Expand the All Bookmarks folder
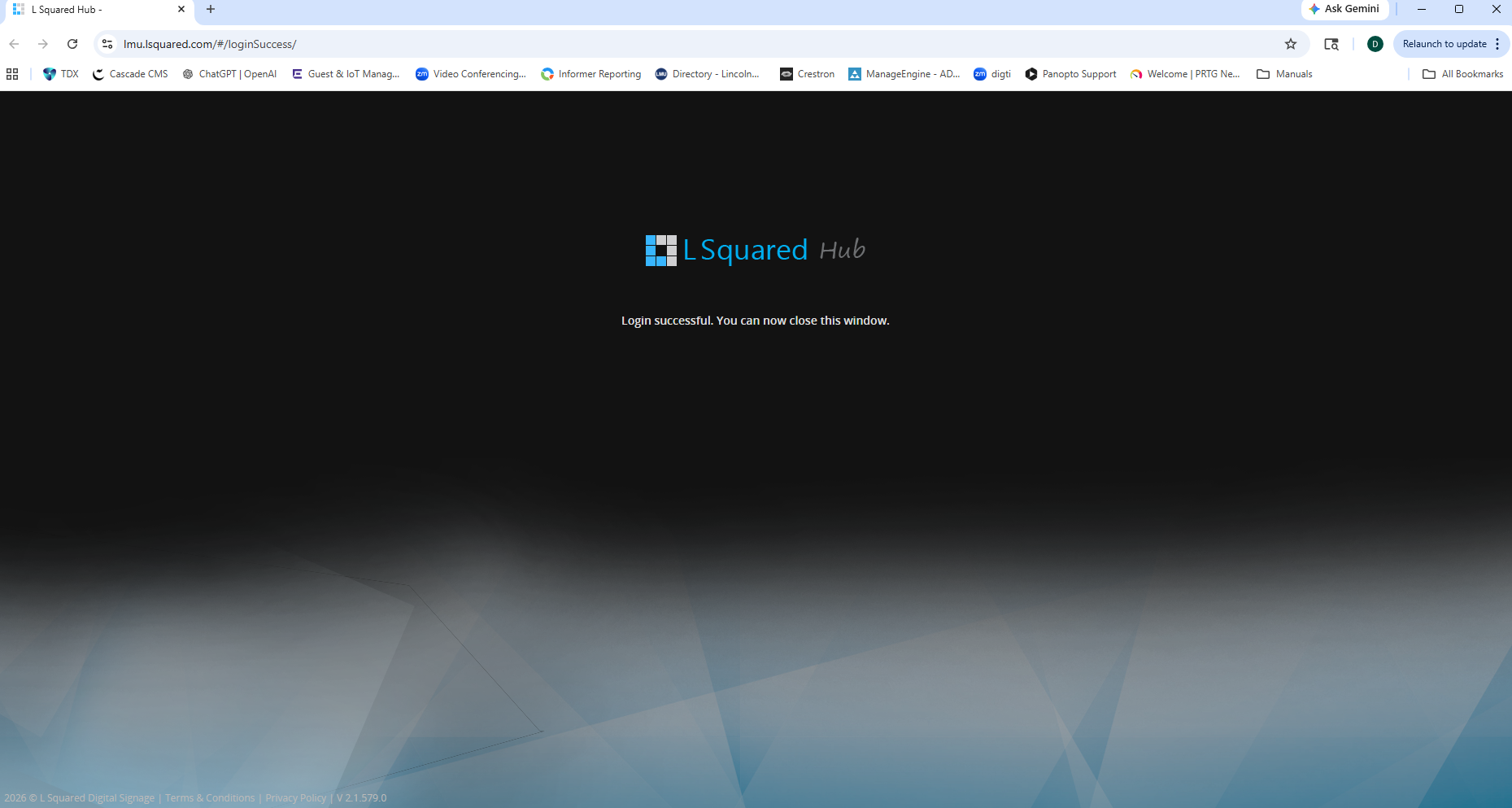The width and height of the screenshot is (1512, 808). 1463,74
